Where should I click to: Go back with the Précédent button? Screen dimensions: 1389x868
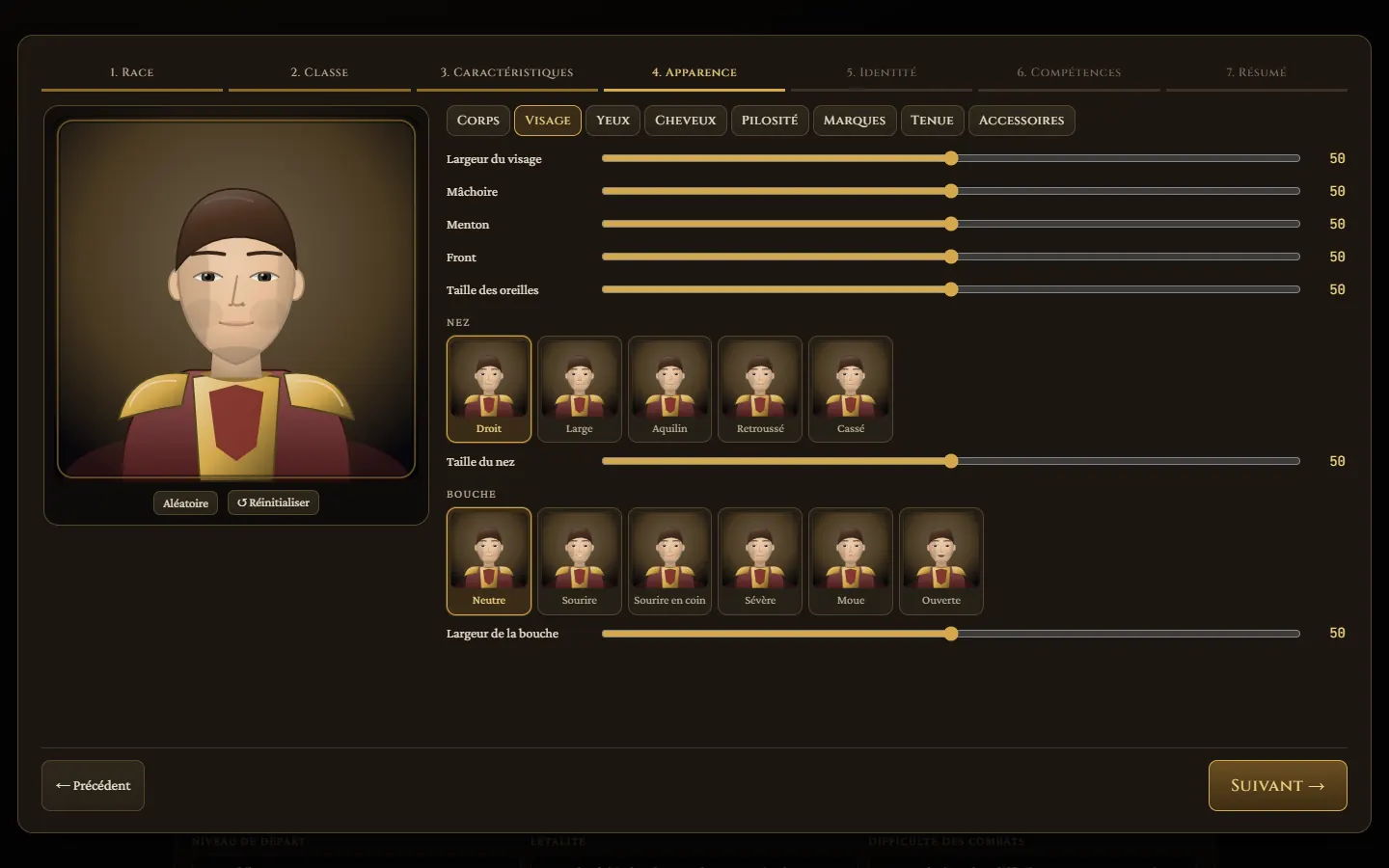93,786
